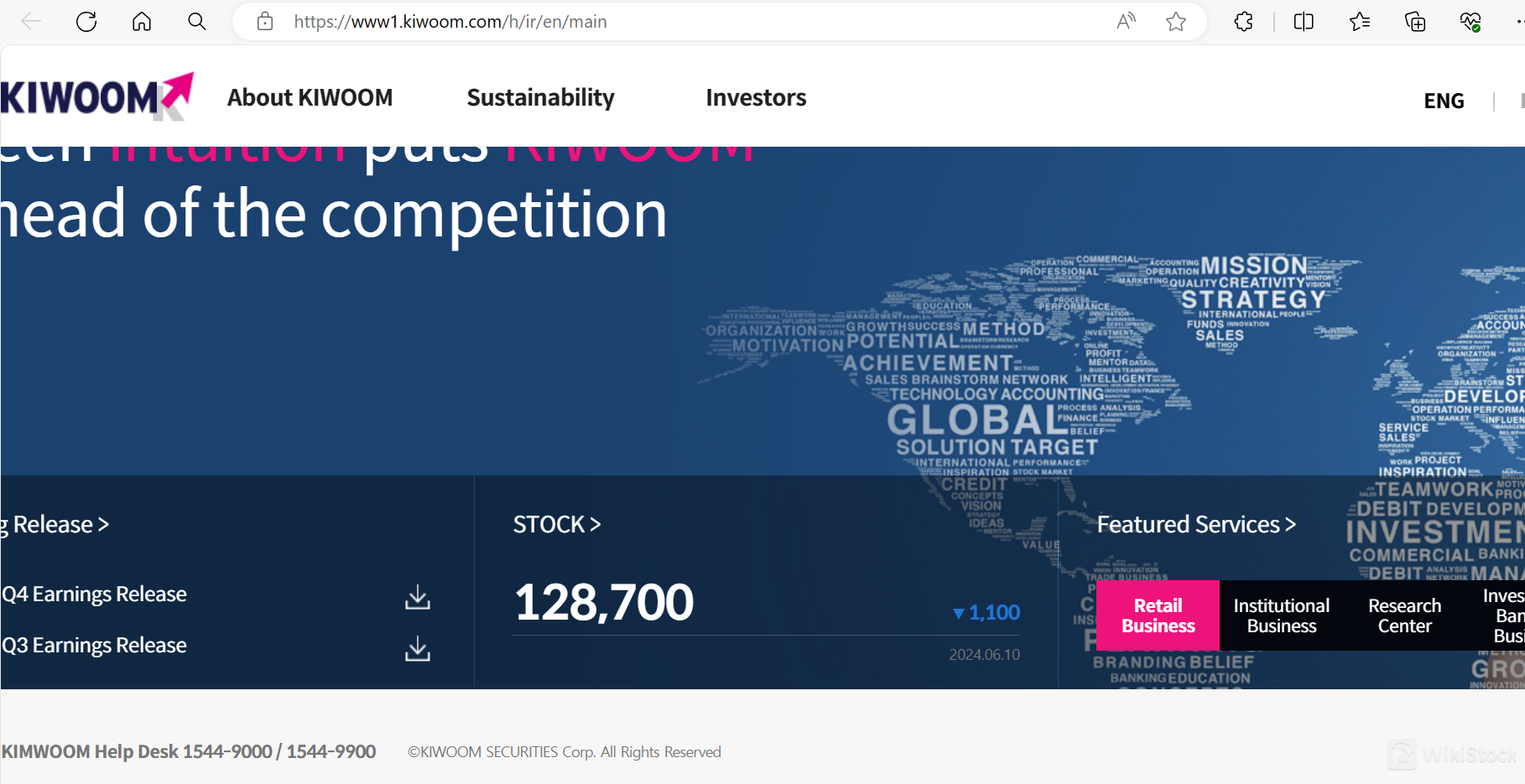Click the browser refresh icon
The image size is (1525, 784).
[x=86, y=22]
